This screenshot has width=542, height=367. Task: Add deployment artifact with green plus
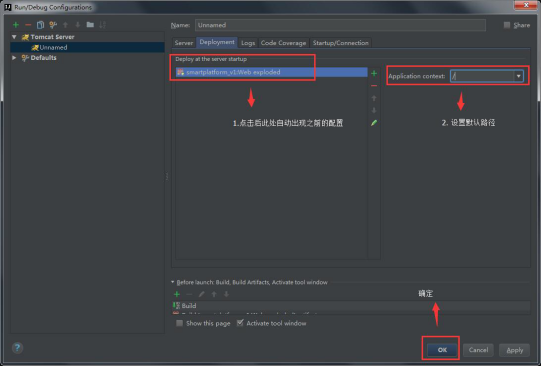coord(374,73)
